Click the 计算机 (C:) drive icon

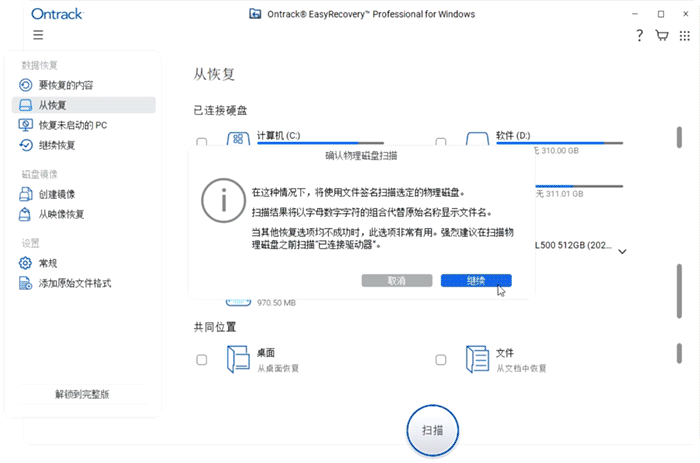(x=238, y=138)
